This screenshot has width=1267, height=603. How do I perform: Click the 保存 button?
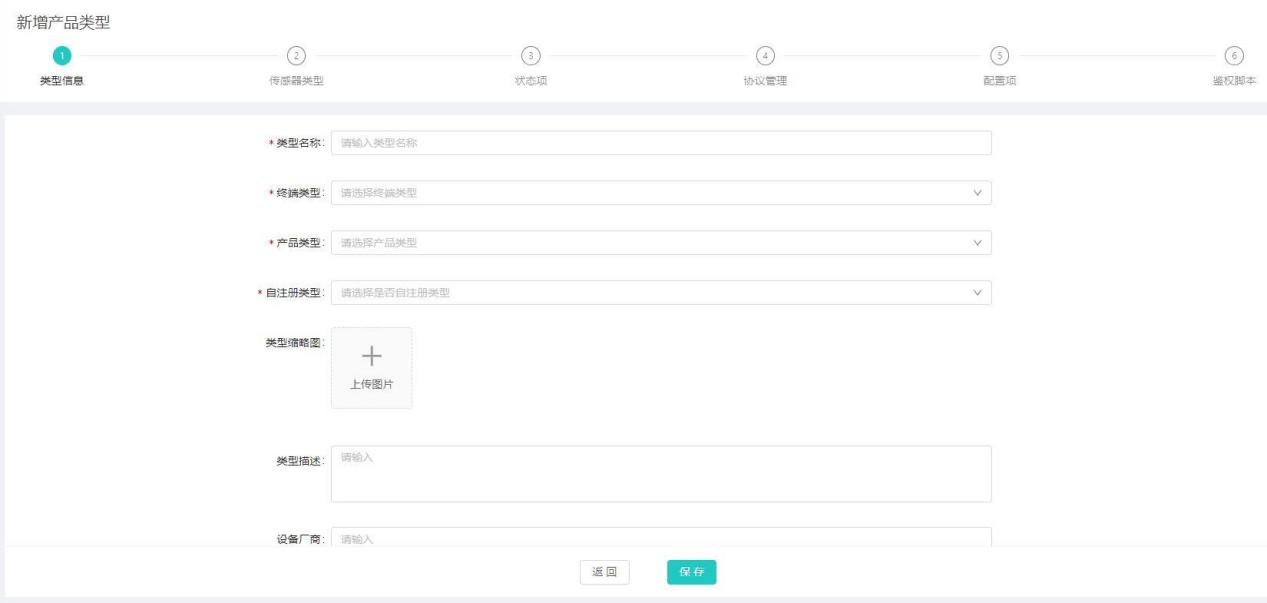pyautogui.click(x=691, y=572)
